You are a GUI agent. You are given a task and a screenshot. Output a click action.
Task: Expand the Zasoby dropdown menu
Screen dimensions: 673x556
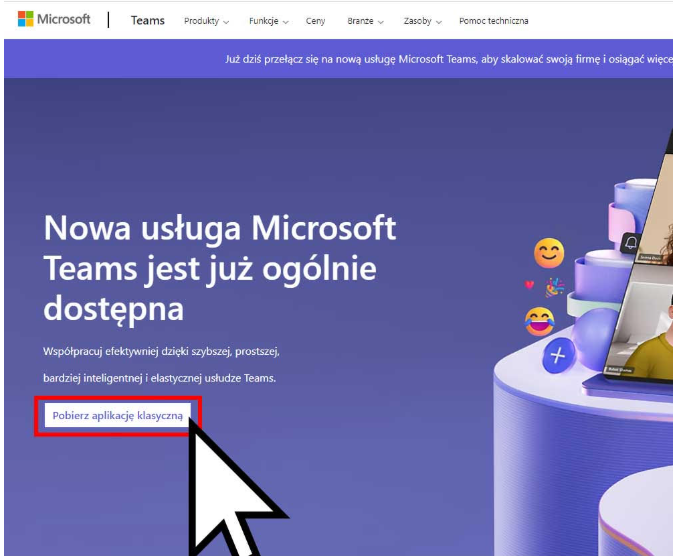click(422, 21)
